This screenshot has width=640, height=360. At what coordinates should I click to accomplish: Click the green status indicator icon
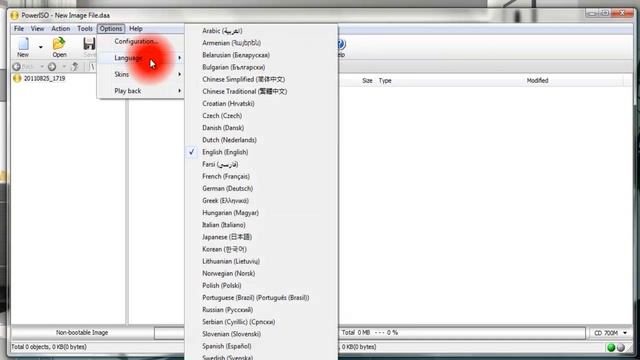(611, 347)
